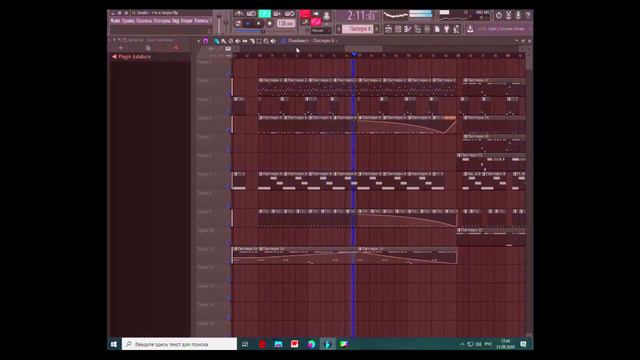Toggle the mute switch for Track 1
This screenshot has height=360, width=640.
point(229,74)
